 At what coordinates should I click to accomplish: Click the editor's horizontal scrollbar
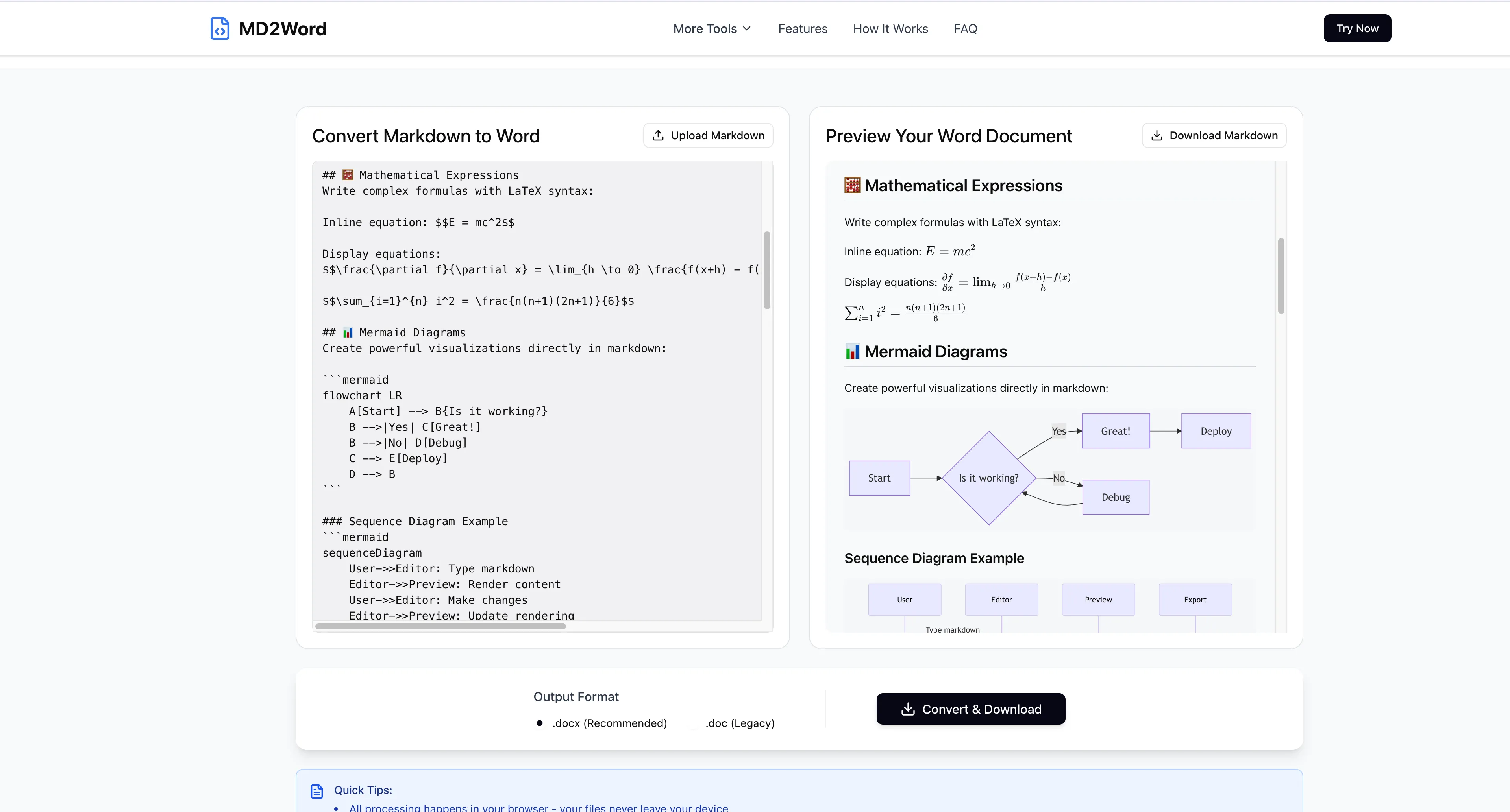tap(440, 626)
